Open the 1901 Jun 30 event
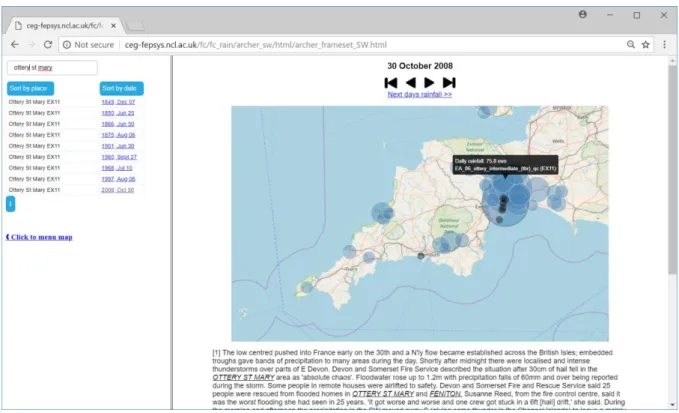This screenshot has width=679, height=413. pyautogui.click(x=118, y=146)
